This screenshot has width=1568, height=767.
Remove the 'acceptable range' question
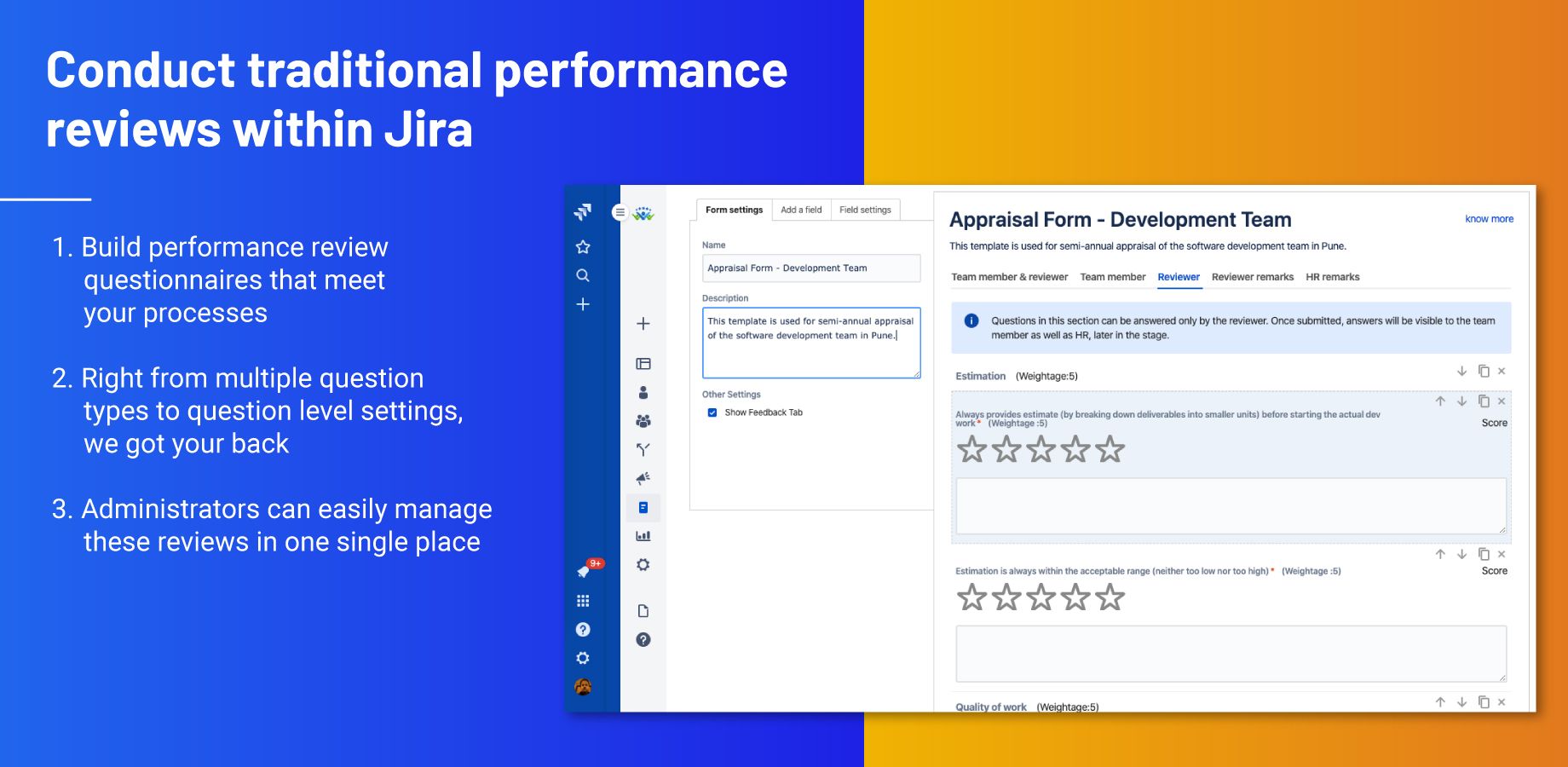1502,554
